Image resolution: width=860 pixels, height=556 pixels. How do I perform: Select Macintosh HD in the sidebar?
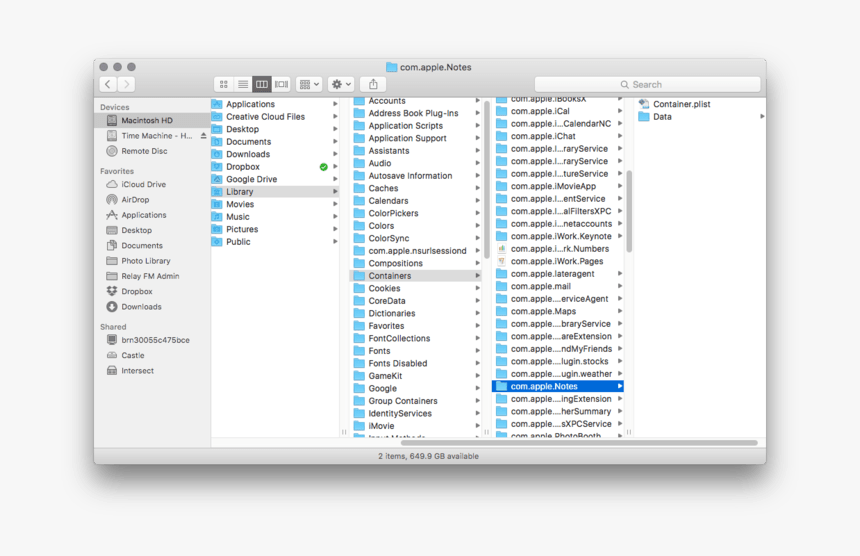[x=152, y=120]
